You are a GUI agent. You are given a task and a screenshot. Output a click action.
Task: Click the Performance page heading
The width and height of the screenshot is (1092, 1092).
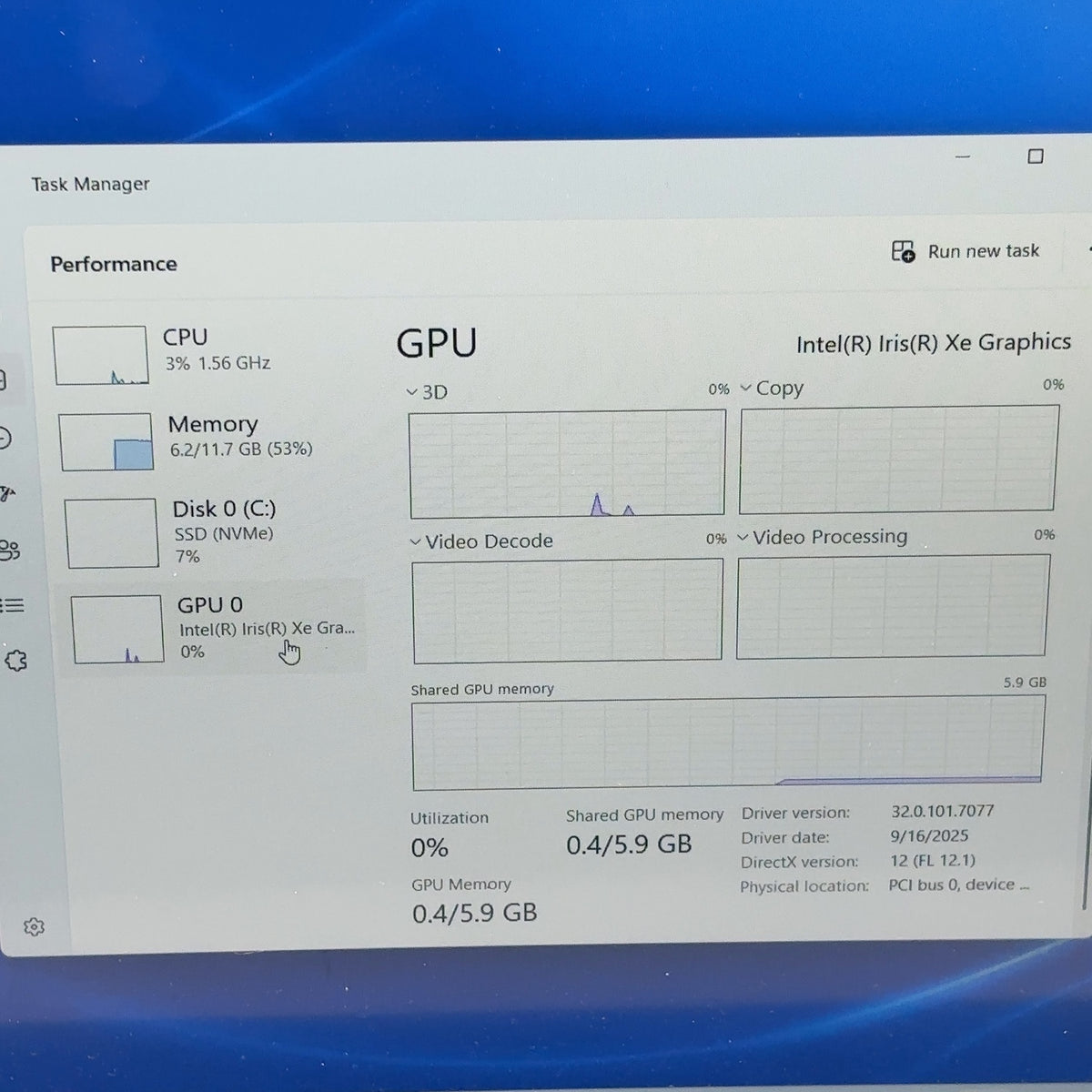114,264
